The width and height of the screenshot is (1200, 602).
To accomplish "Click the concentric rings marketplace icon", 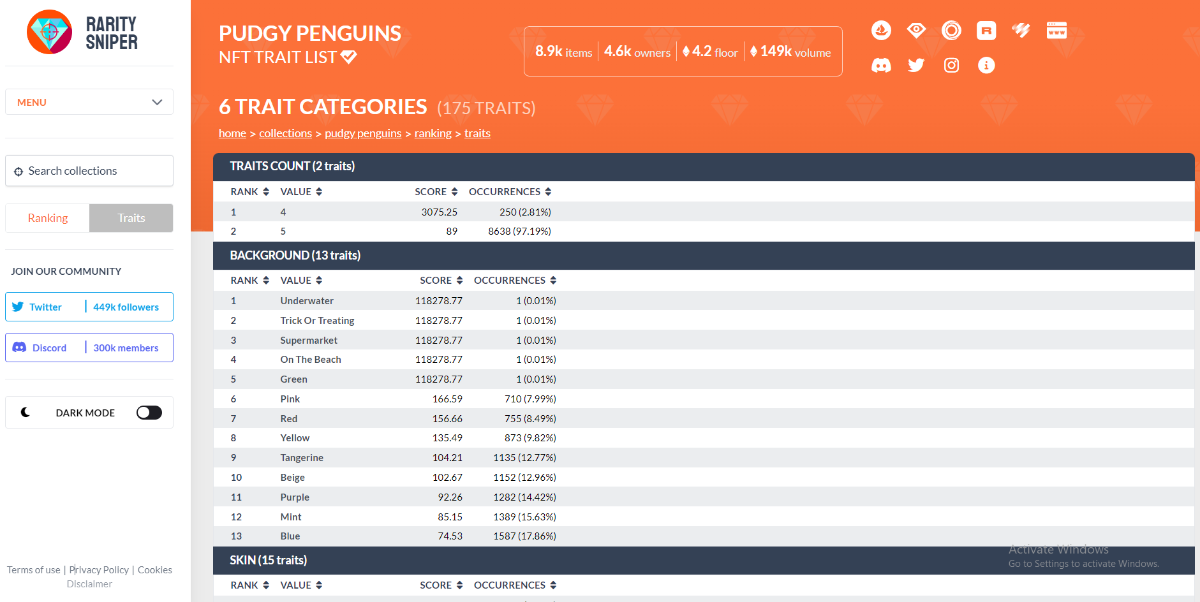I will [951, 30].
